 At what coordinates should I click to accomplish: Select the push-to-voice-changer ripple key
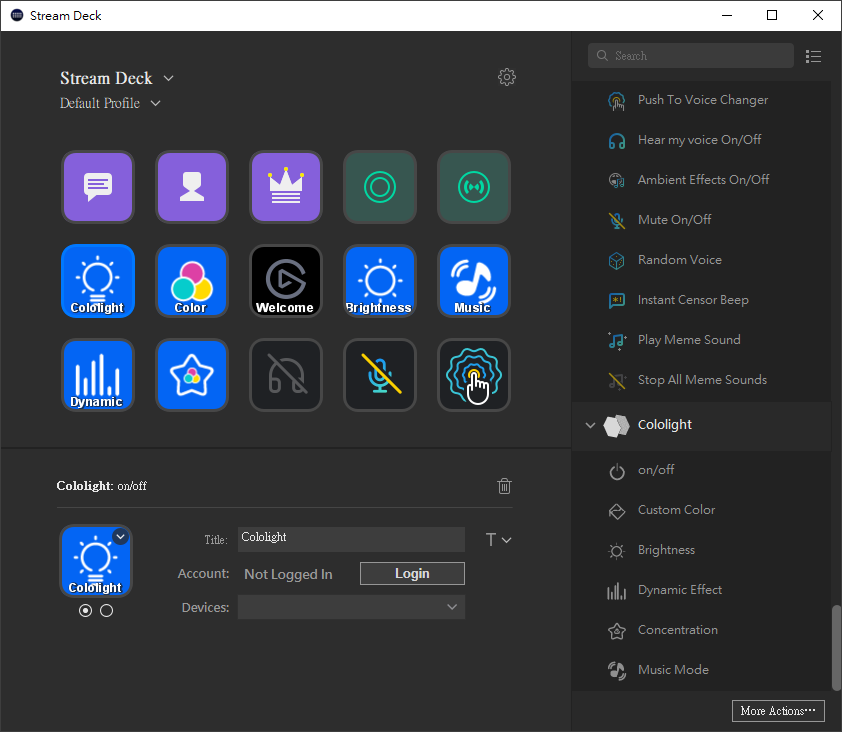click(x=474, y=375)
